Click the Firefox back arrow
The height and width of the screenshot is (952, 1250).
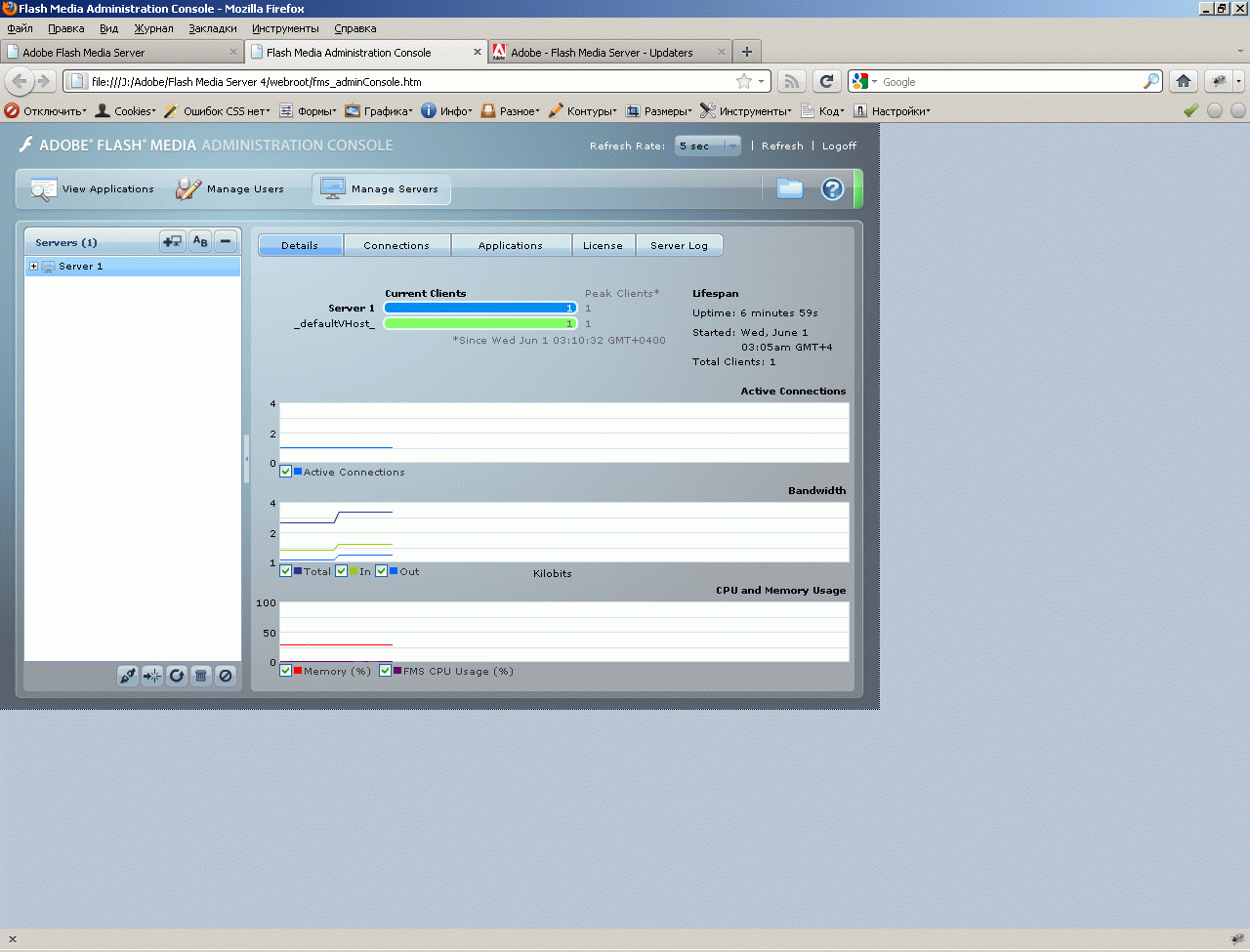click(19, 81)
